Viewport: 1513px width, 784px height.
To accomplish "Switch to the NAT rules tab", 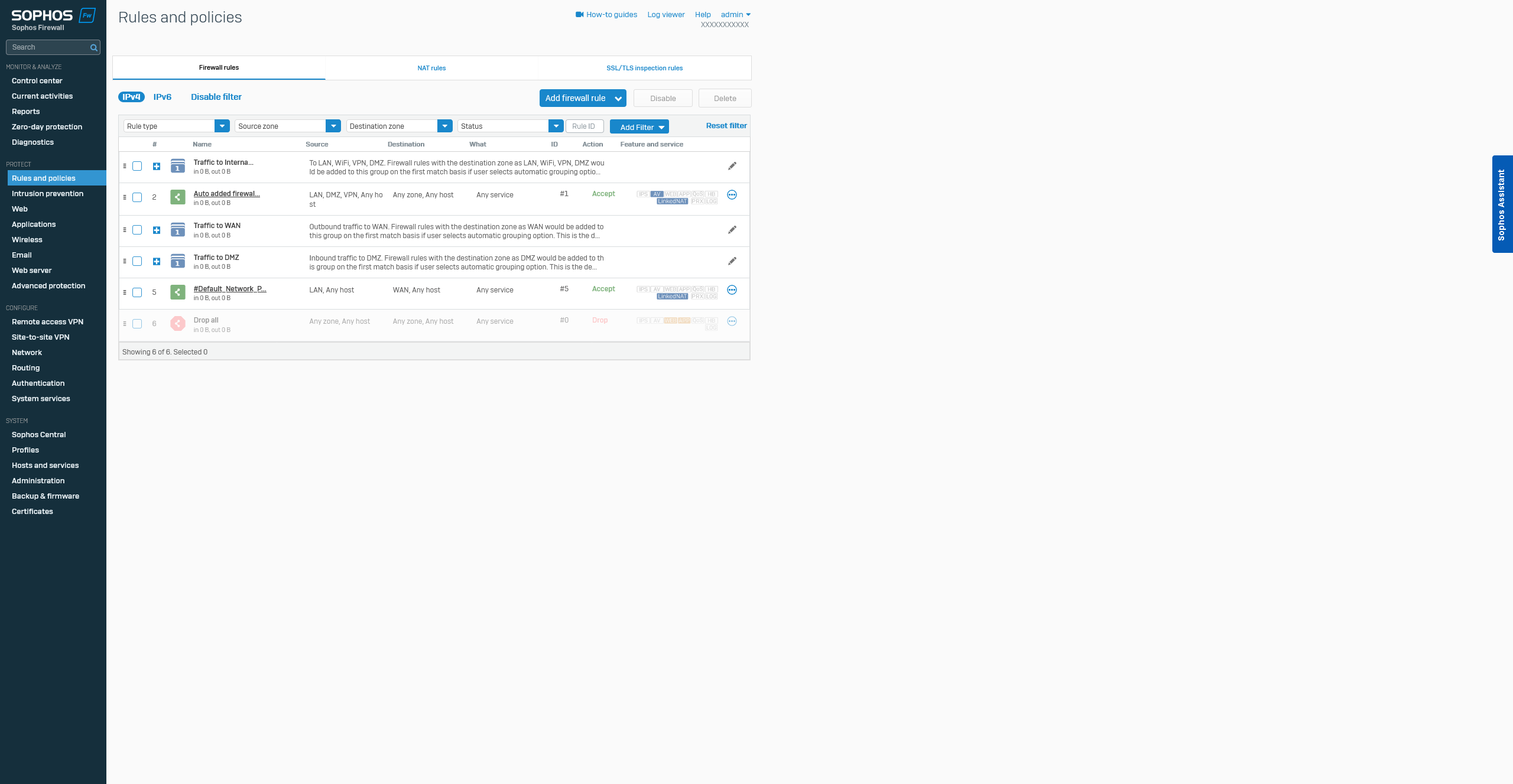I will (431, 68).
